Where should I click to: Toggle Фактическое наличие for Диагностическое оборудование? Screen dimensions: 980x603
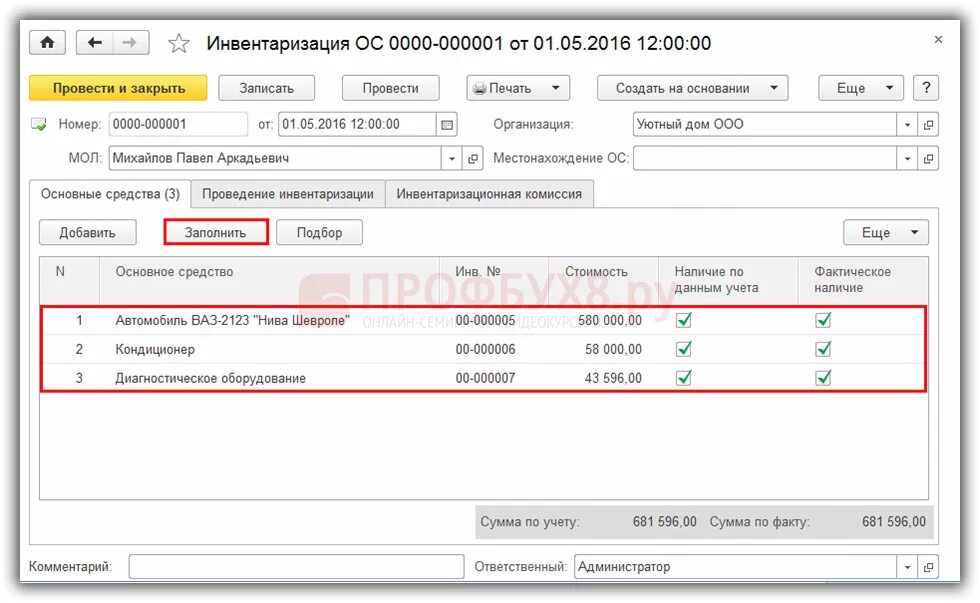pos(823,377)
